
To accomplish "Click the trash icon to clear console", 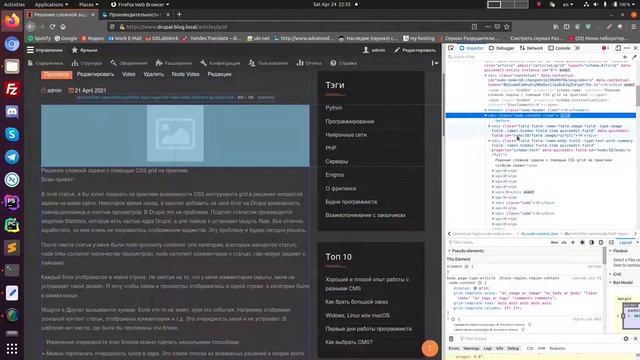I will 451,339.
